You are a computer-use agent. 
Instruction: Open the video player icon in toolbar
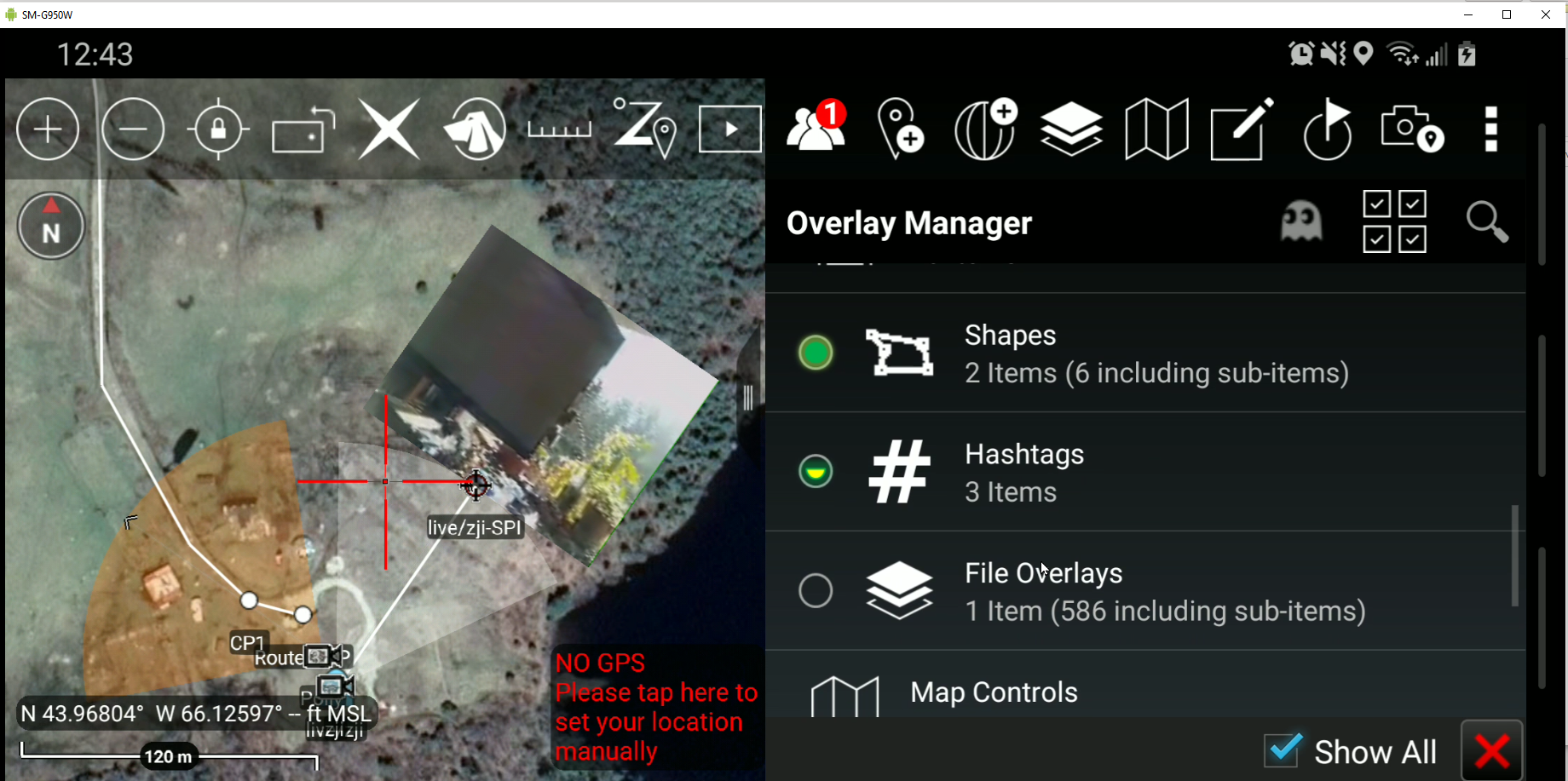(x=730, y=129)
